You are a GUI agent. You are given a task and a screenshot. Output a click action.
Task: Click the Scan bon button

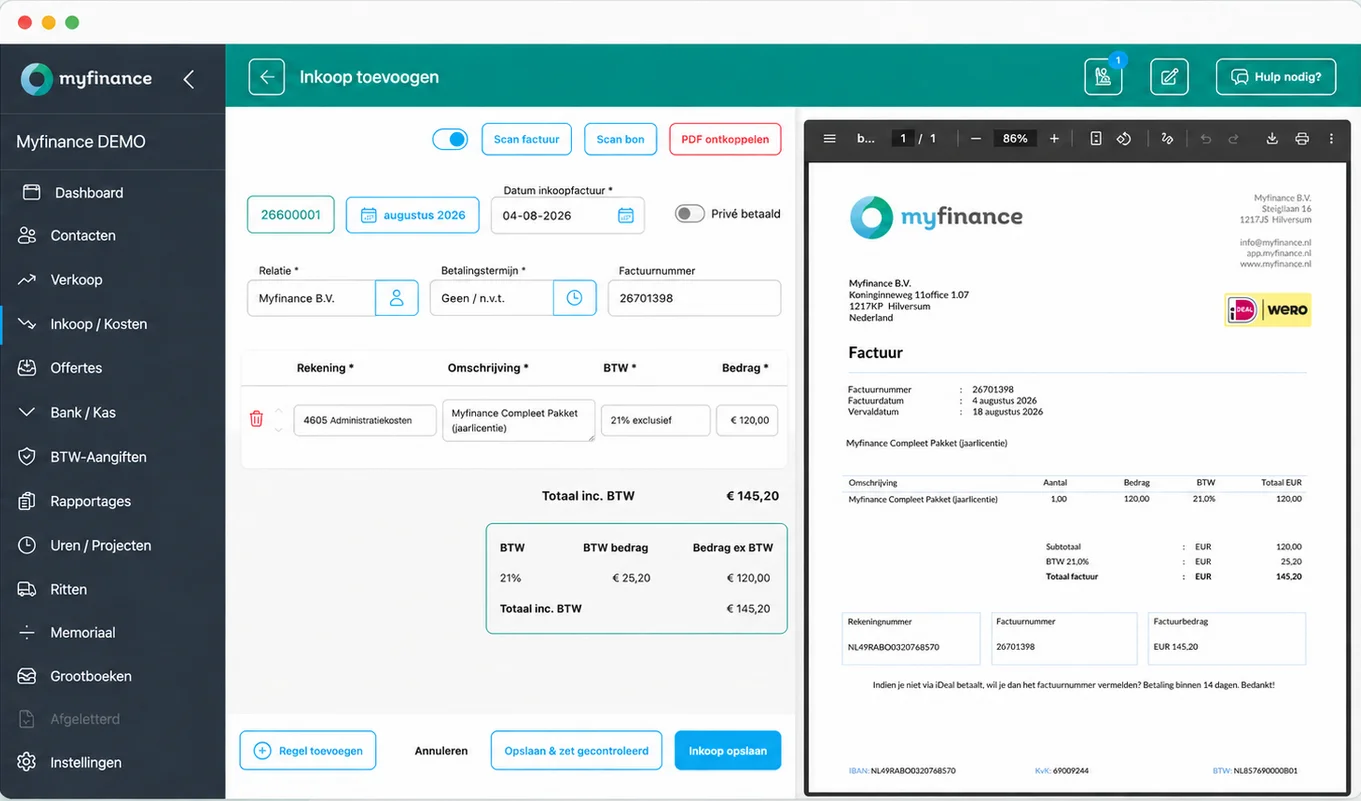click(620, 139)
